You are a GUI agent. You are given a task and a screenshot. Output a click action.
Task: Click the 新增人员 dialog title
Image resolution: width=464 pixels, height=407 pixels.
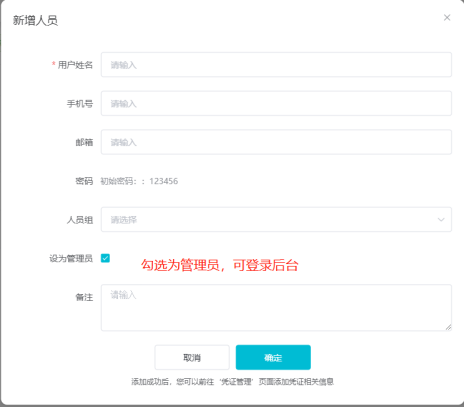(35, 20)
